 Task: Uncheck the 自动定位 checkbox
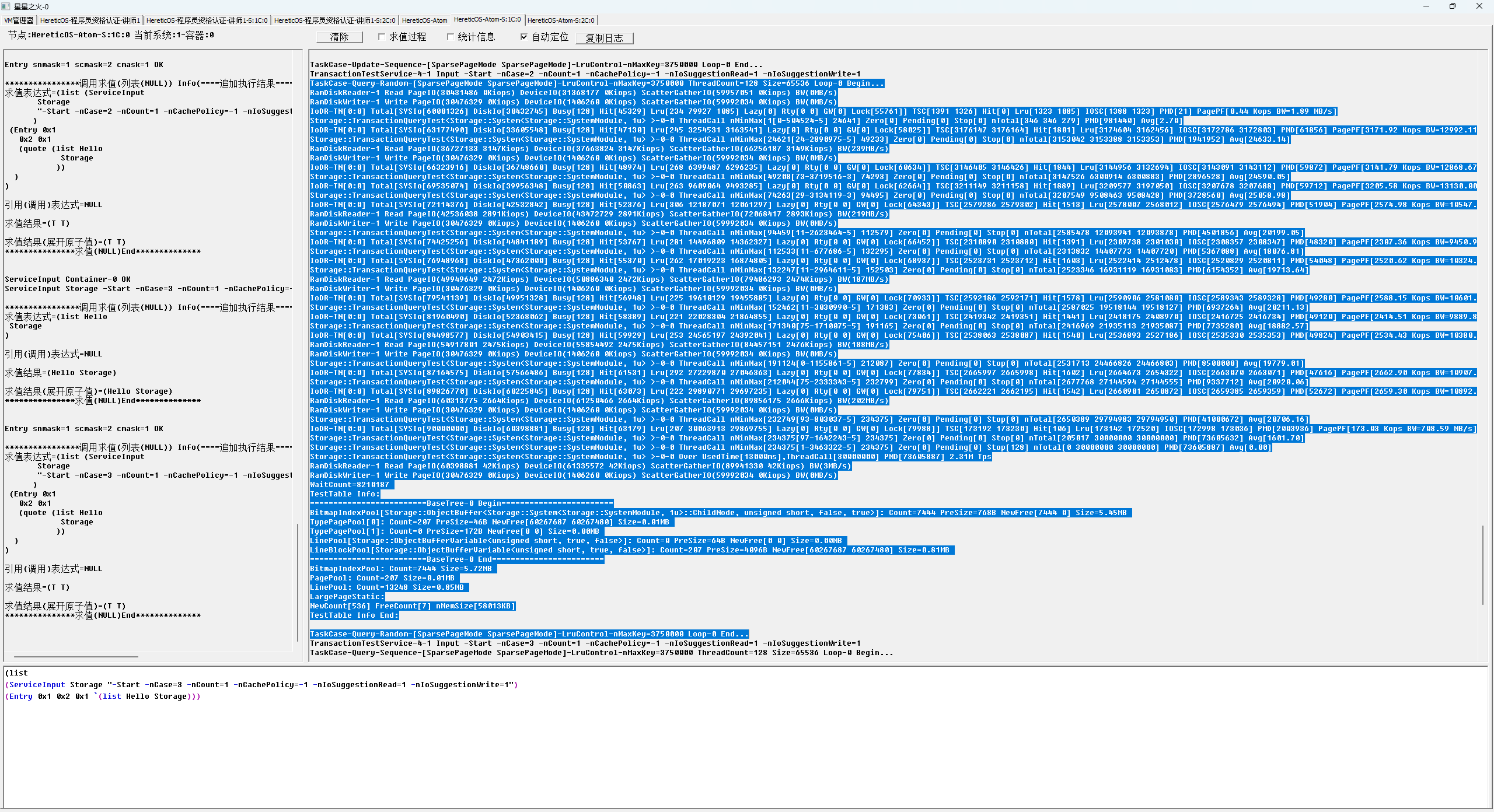tap(524, 37)
